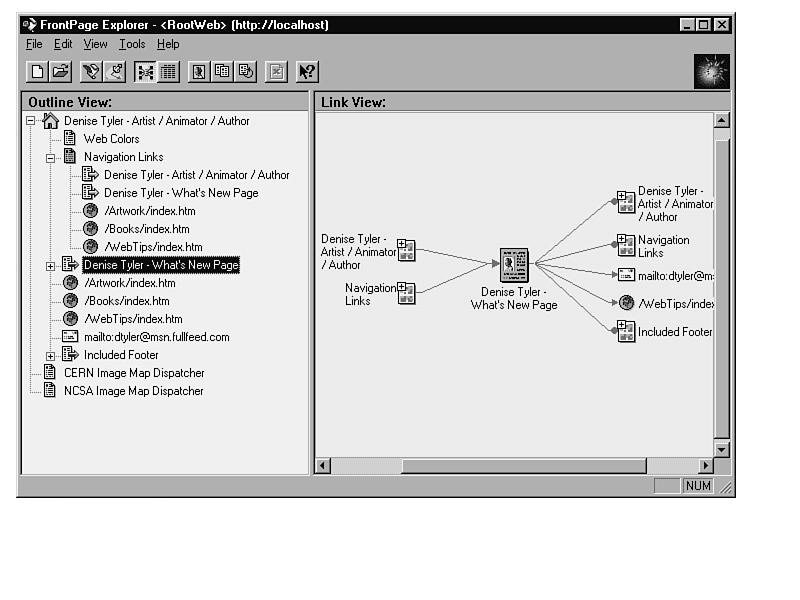800x600 pixels.
Task: Click the center What's New Page icon in Link View
Action: [514, 265]
